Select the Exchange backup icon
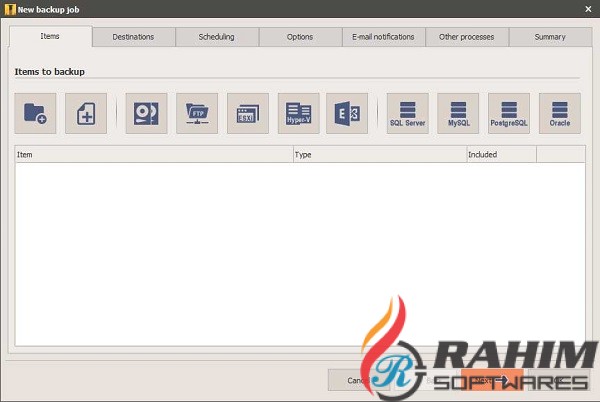Image resolution: width=600 pixels, height=402 pixels. pos(347,113)
